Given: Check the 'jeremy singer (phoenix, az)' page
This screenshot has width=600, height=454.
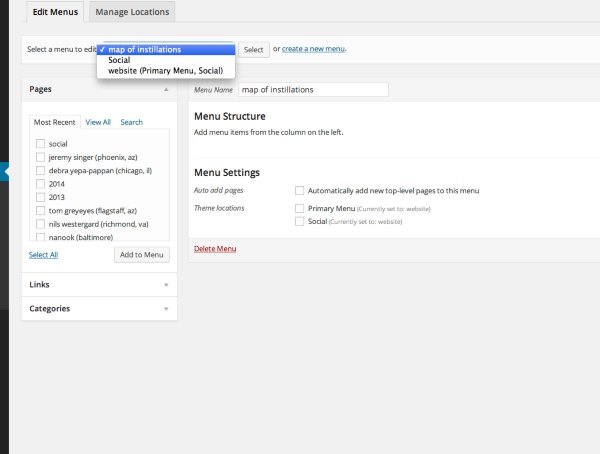Looking at the screenshot, I should click(40, 157).
